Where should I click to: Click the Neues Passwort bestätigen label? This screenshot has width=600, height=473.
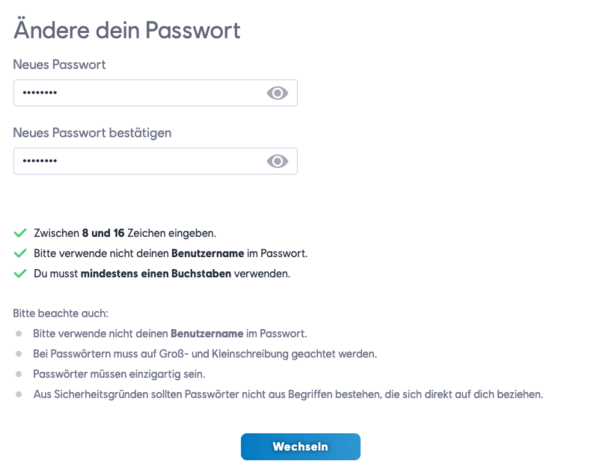[x=92, y=133]
